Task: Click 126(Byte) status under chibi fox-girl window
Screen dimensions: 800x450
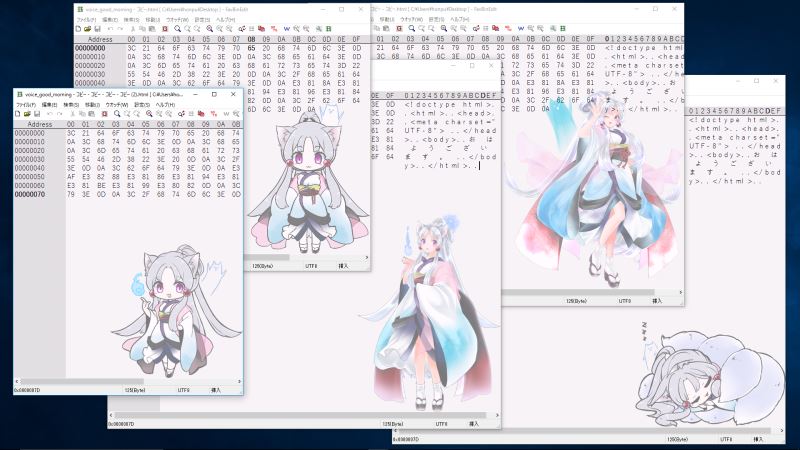Action: (x=262, y=266)
